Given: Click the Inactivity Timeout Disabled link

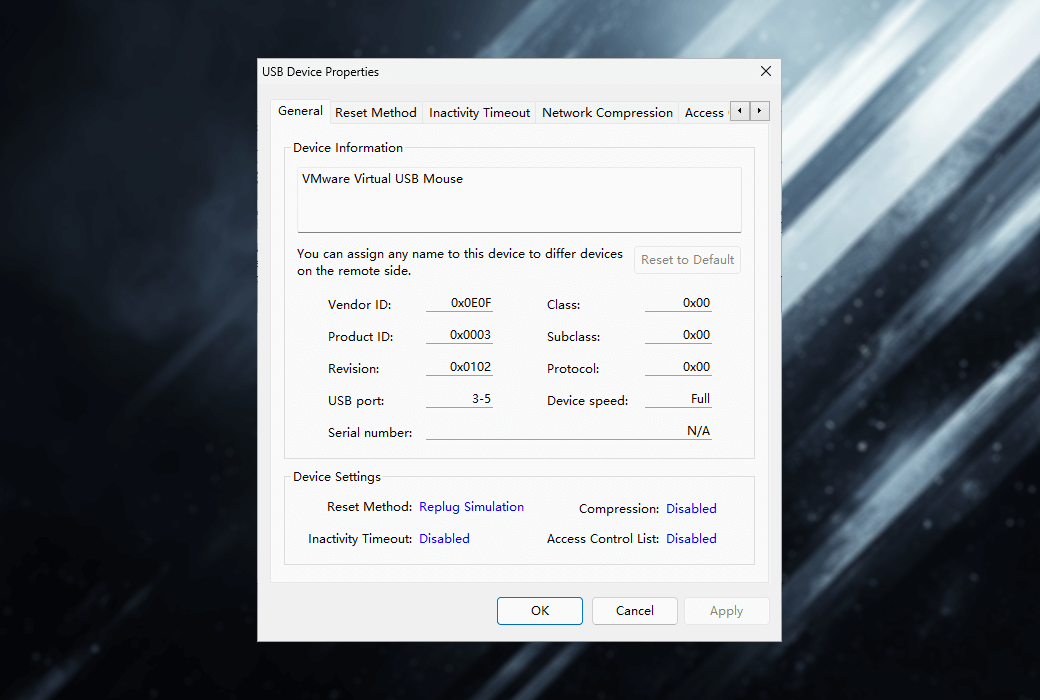Looking at the screenshot, I should click(444, 539).
